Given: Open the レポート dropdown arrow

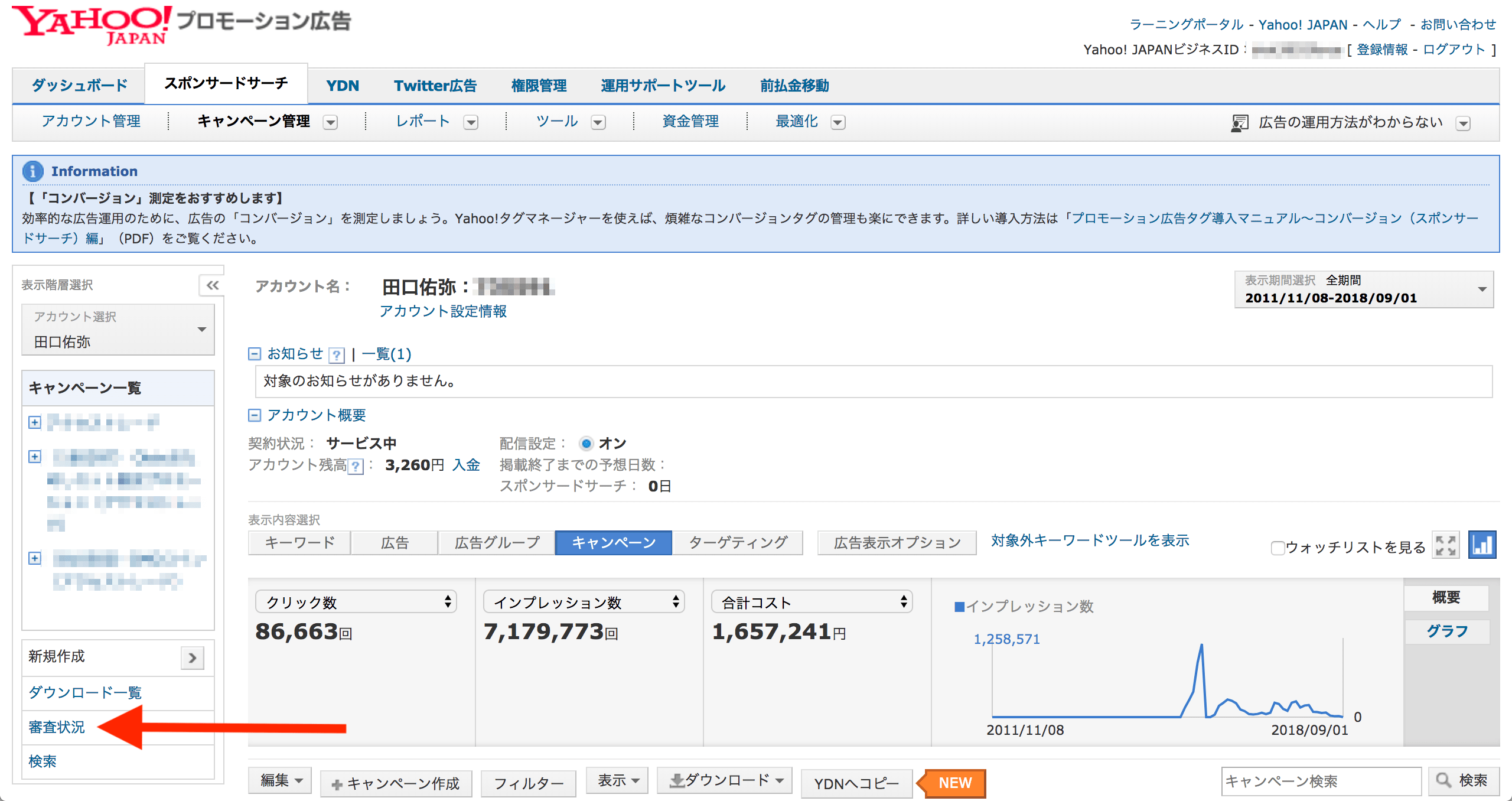Looking at the screenshot, I should [471, 122].
